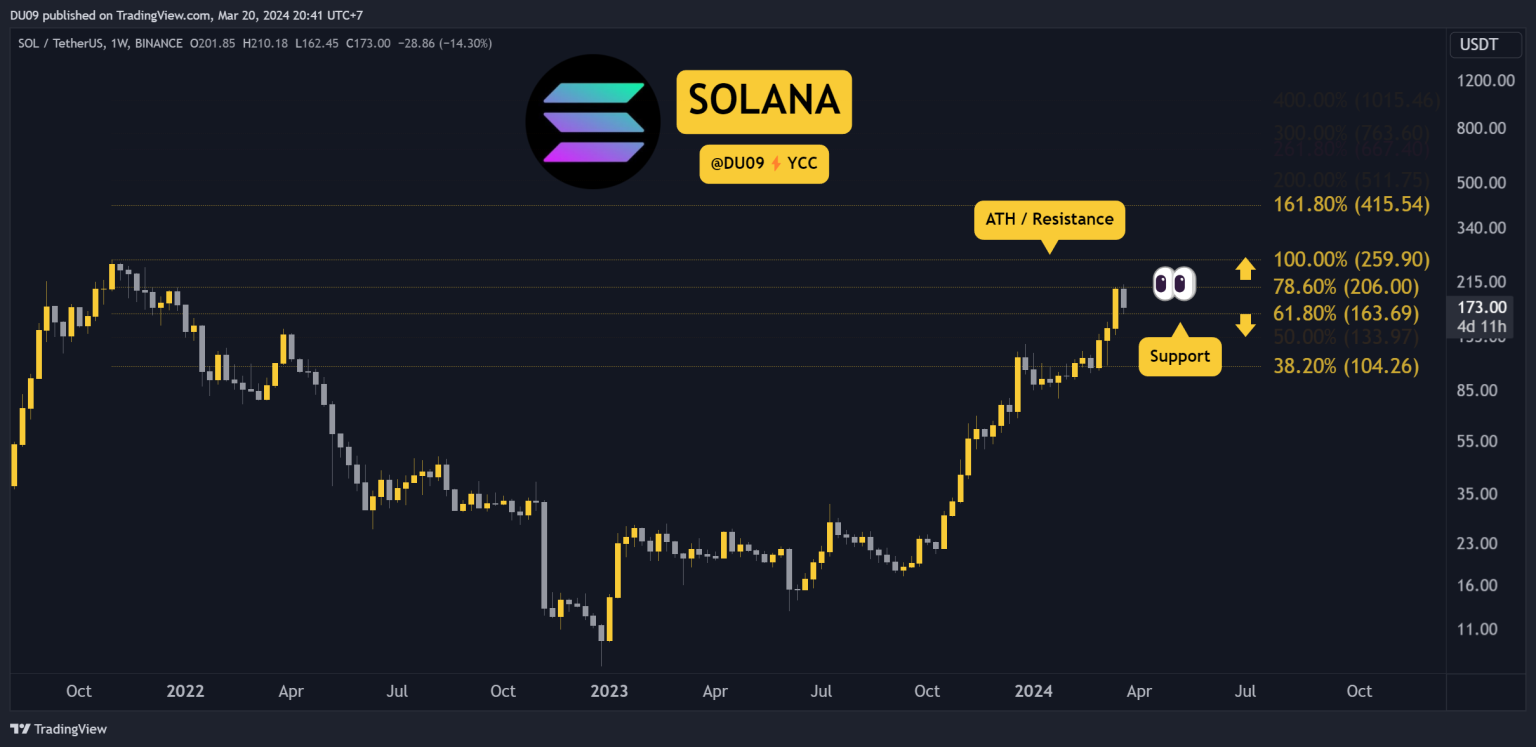Viewport: 1536px width, 747px height.
Task: Click the @DU09 YCC author tag
Action: [764, 164]
